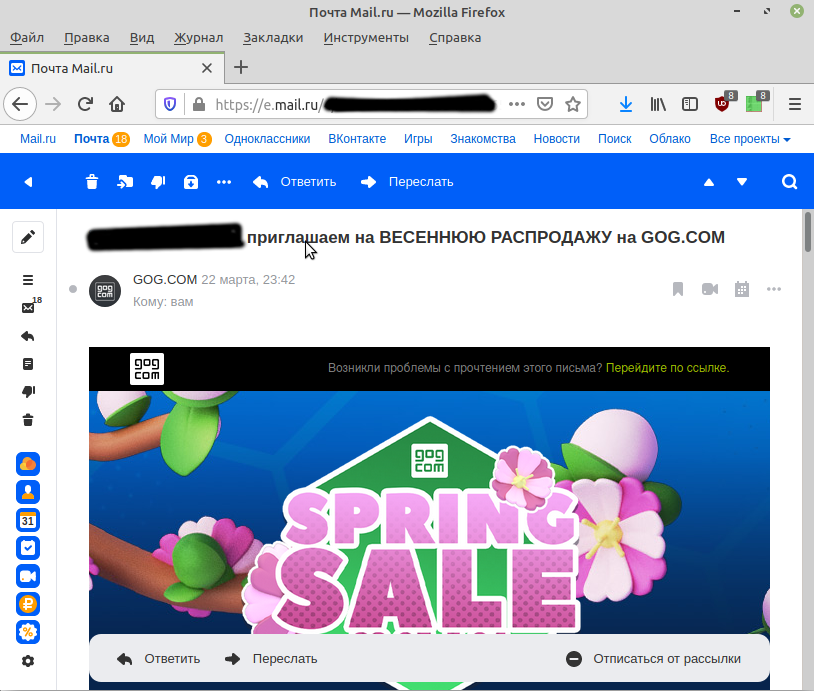Open the sidebar hamburger menu
814x691 pixels.
pyautogui.click(x=28, y=280)
